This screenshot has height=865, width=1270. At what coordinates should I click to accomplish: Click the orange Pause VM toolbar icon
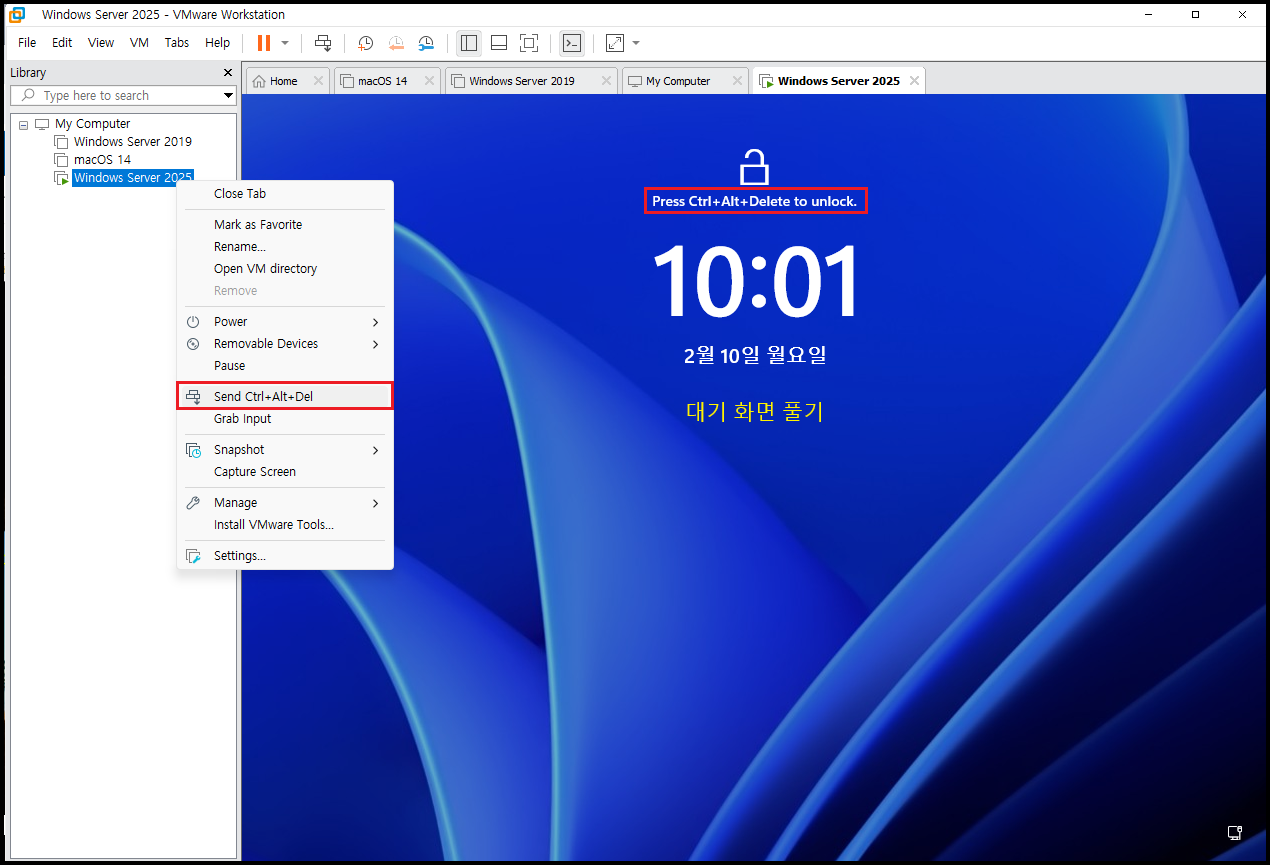pos(264,43)
